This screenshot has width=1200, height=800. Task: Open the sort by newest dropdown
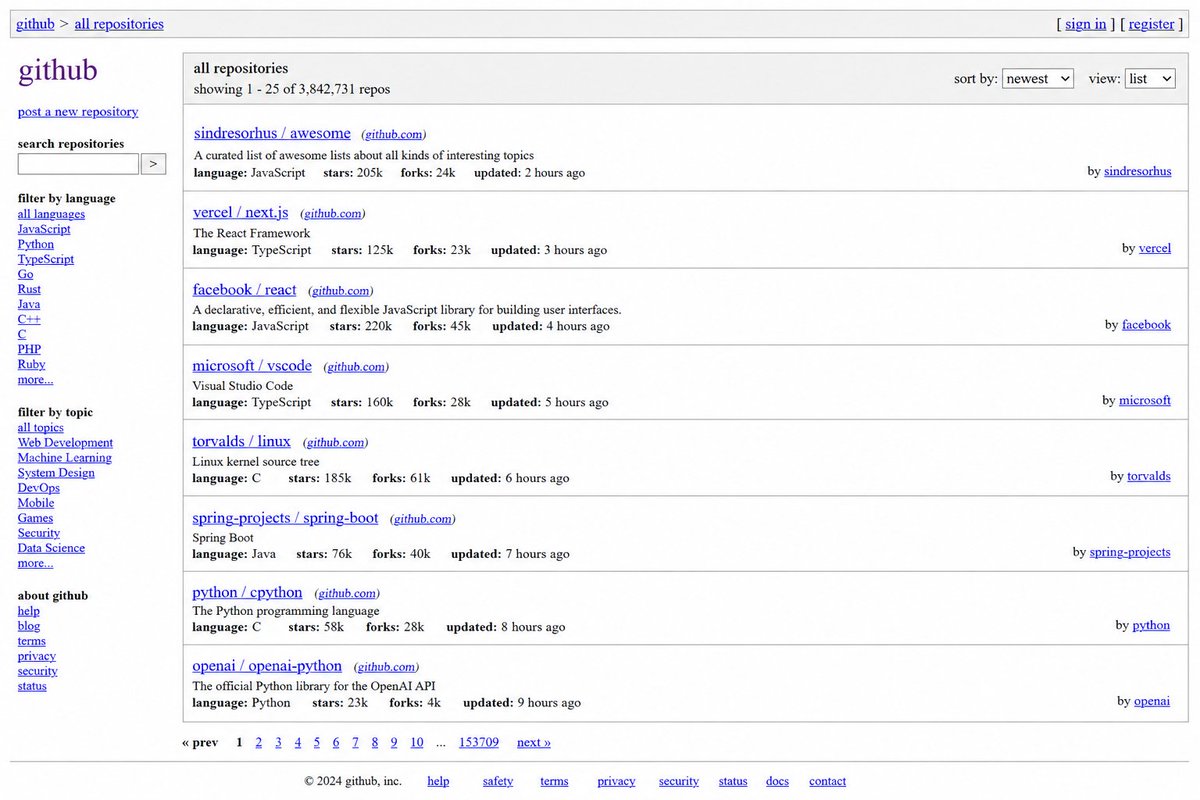coord(1038,78)
